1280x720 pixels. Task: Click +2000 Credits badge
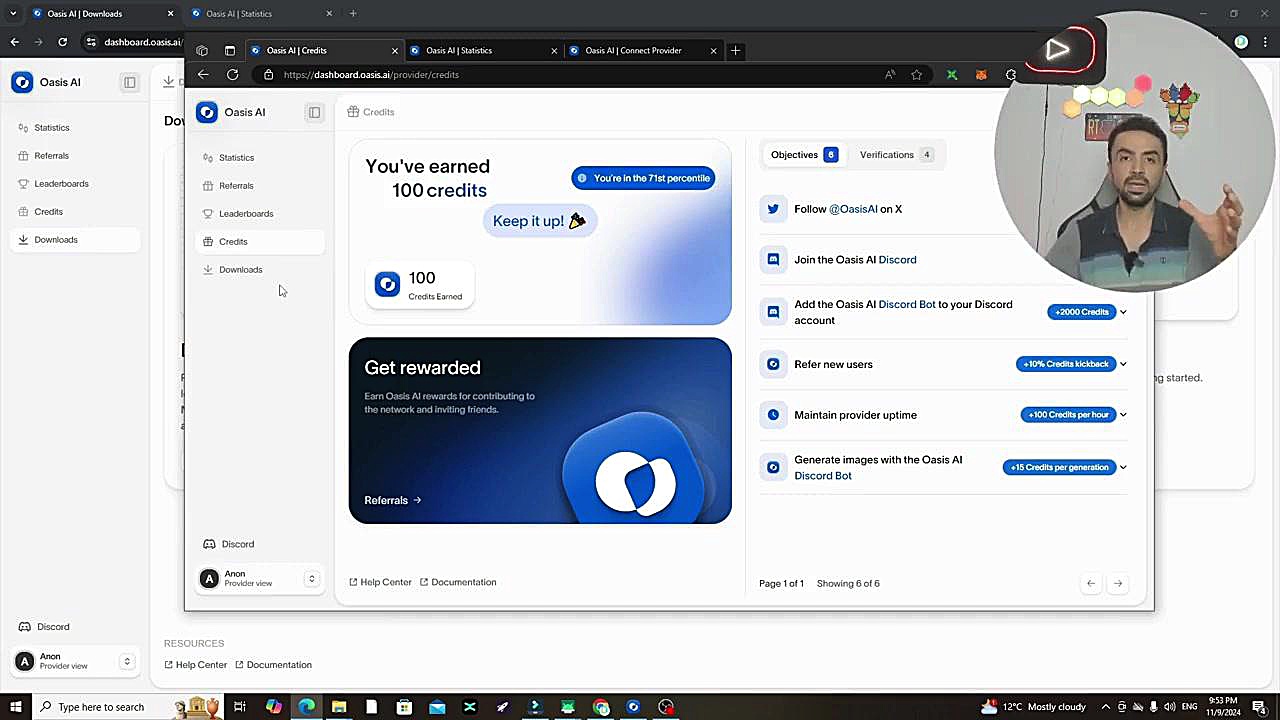pyautogui.click(x=1081, y=312)
